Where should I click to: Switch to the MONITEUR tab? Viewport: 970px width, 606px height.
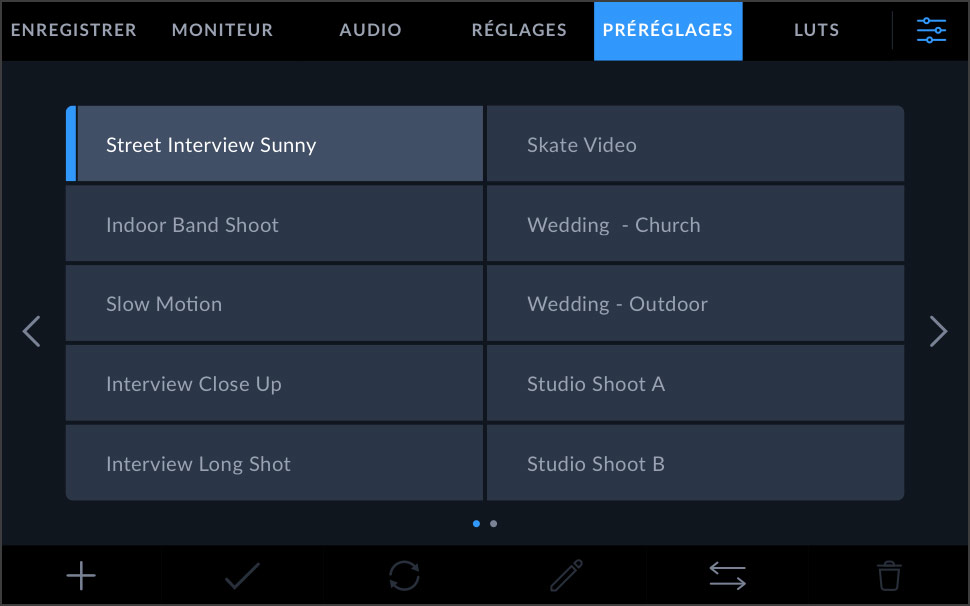[222, 30]
